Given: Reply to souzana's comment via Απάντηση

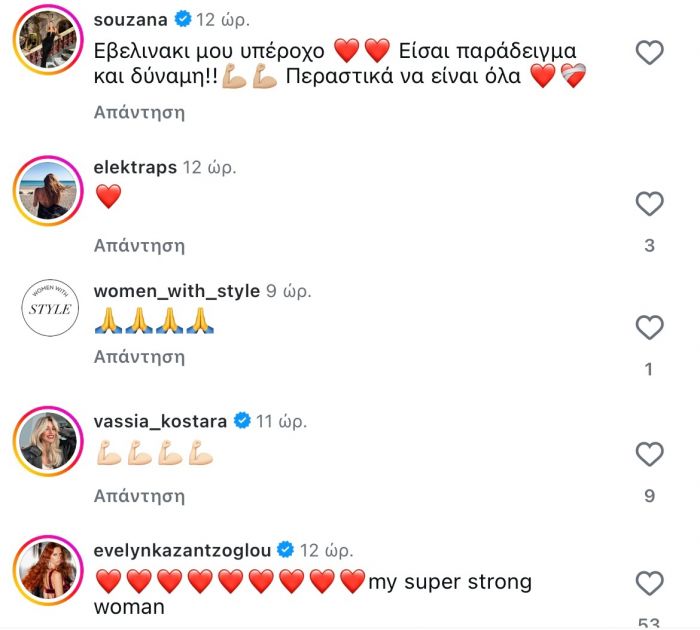Looking at the screenshot, I should click(139, 112).
